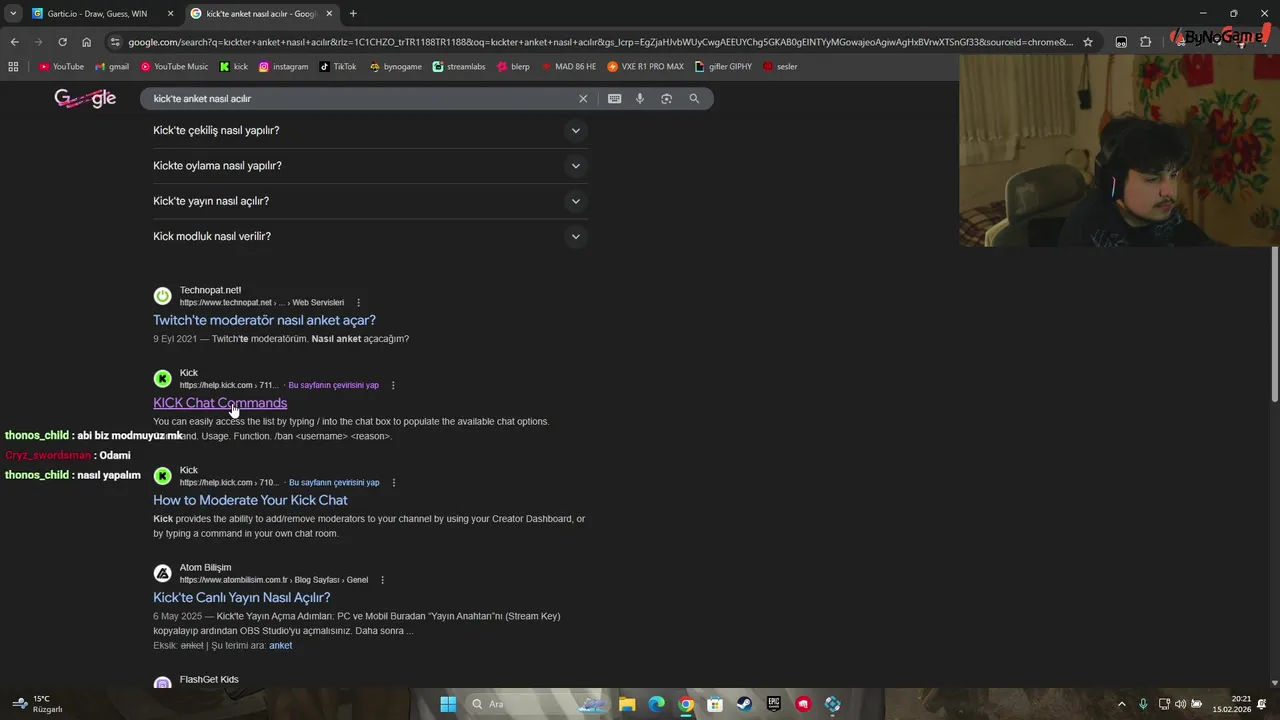Click the "anket" required term link
The height and width of the screenshot is (720, 1280).
[x=281, y=646]
